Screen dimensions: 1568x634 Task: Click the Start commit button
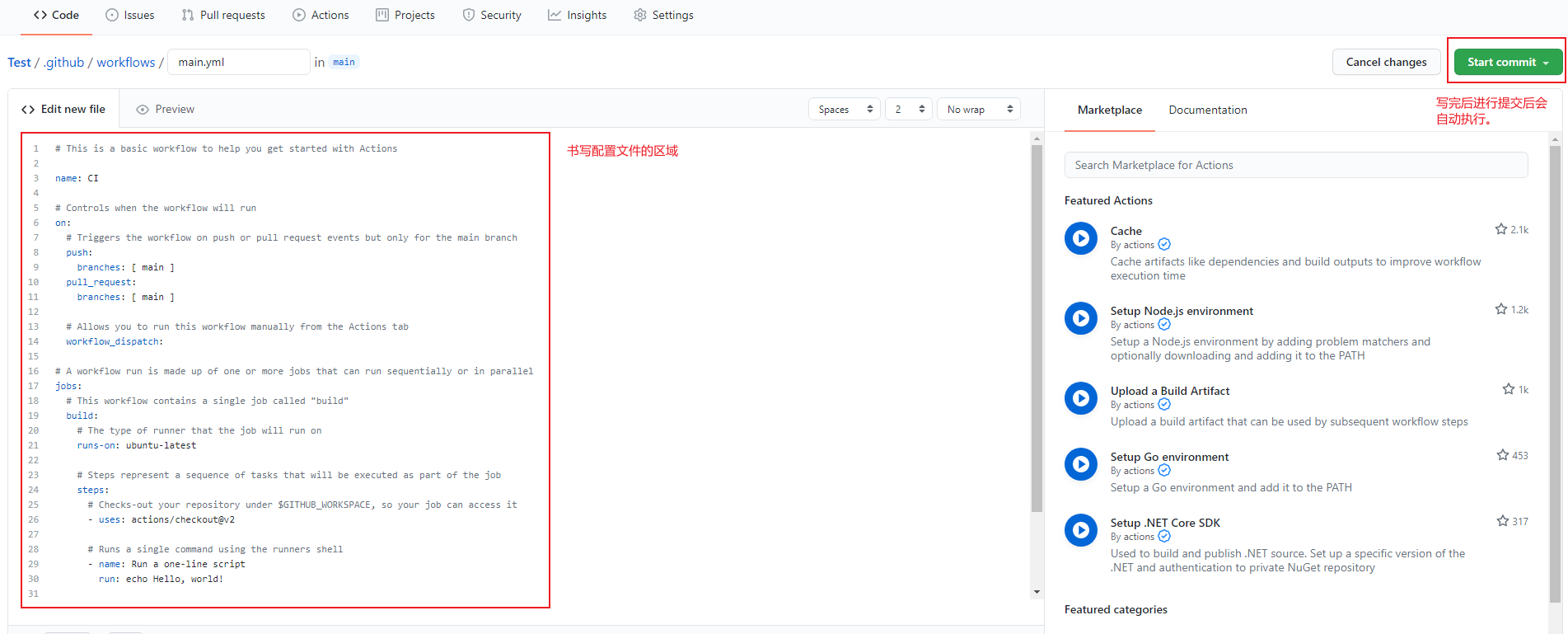[1507, 62]
